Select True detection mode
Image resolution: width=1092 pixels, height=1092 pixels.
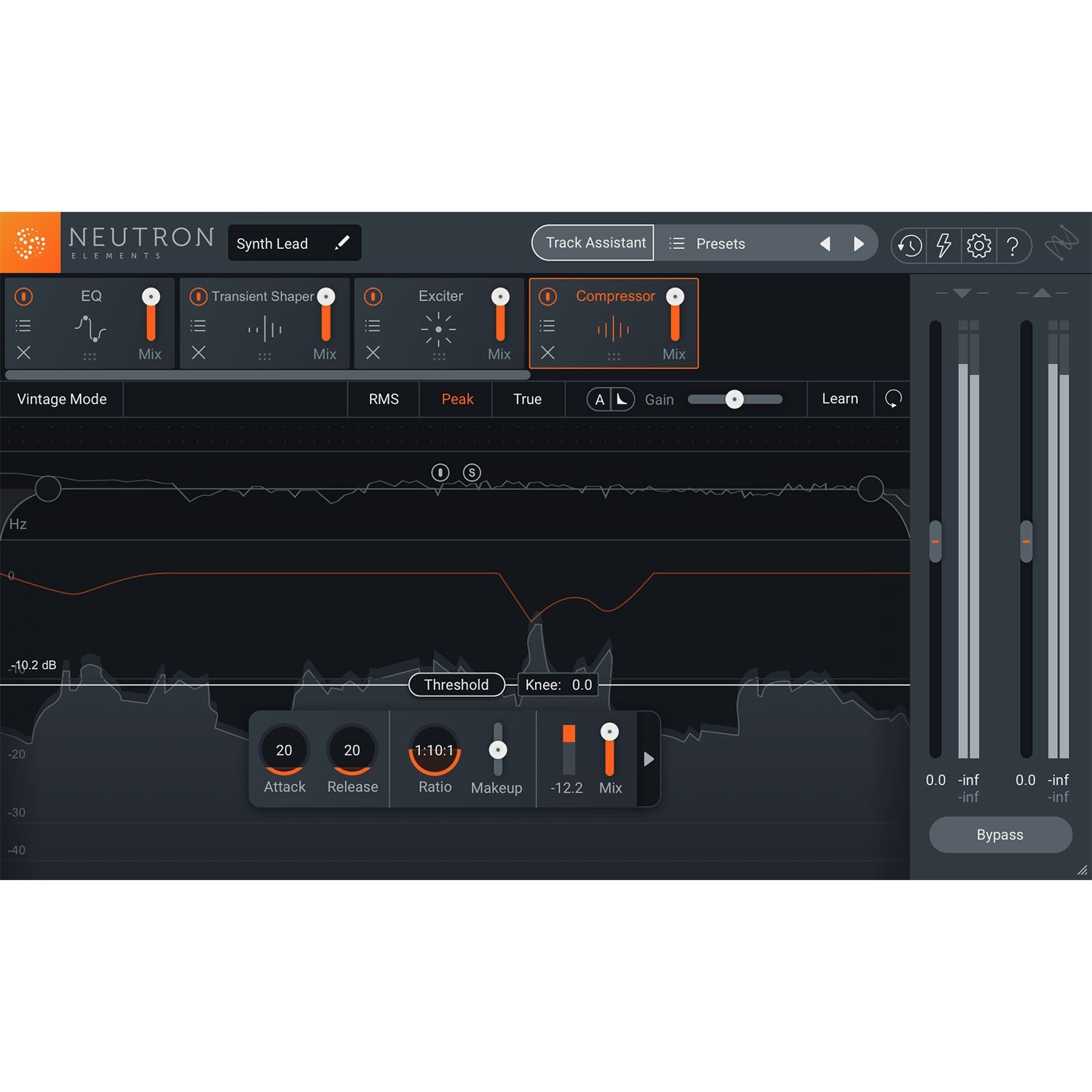point(528,399)
